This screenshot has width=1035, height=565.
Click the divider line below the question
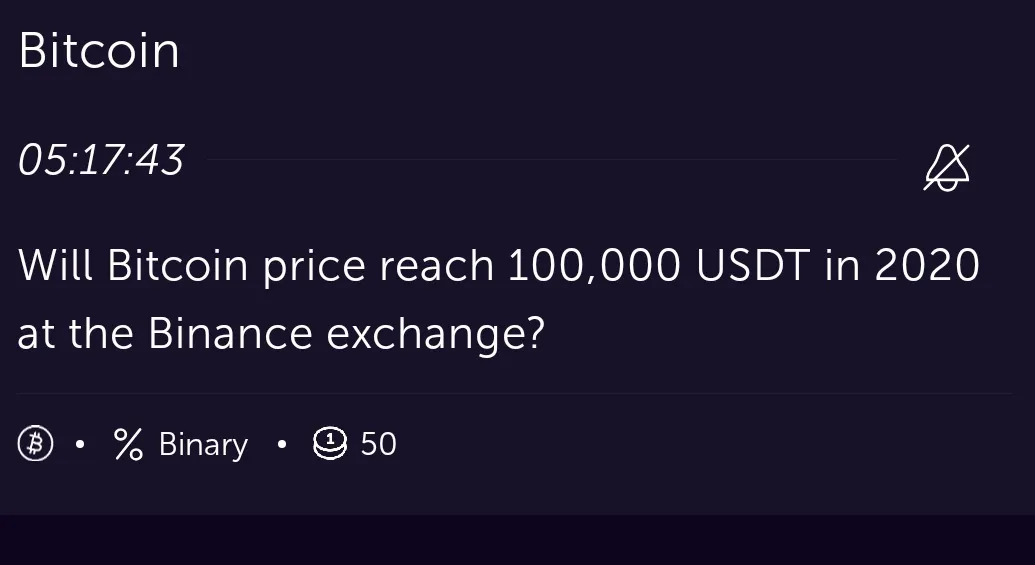515,393
